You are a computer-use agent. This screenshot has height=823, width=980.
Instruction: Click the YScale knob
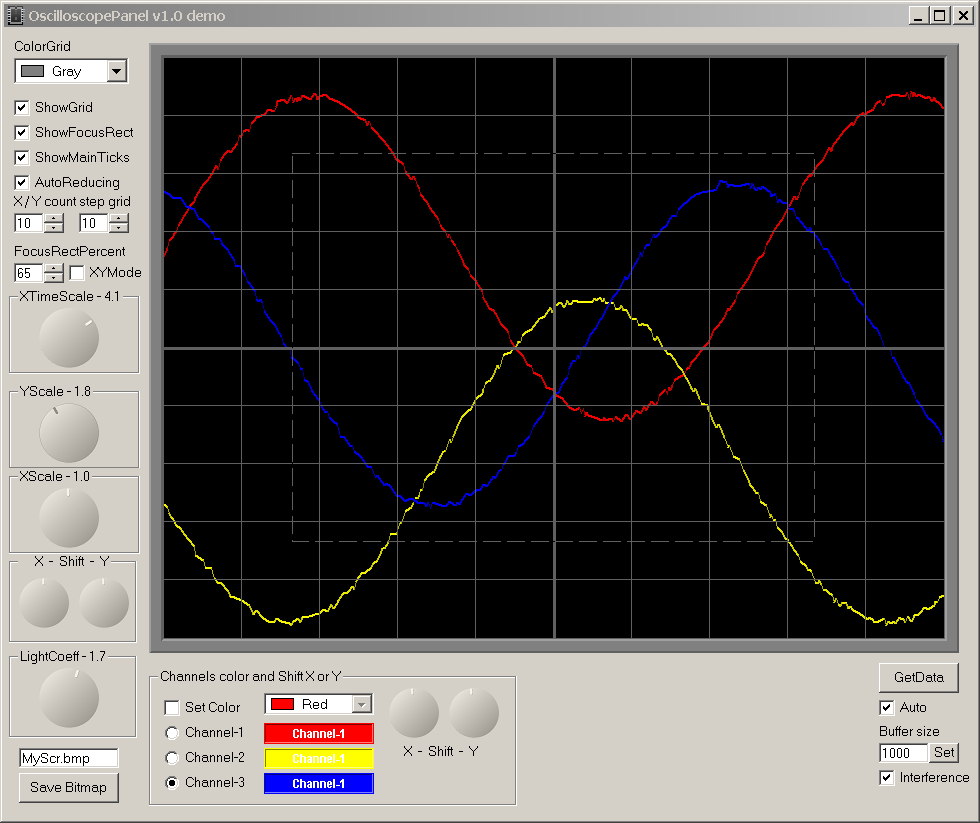click(x=69, y=433)
